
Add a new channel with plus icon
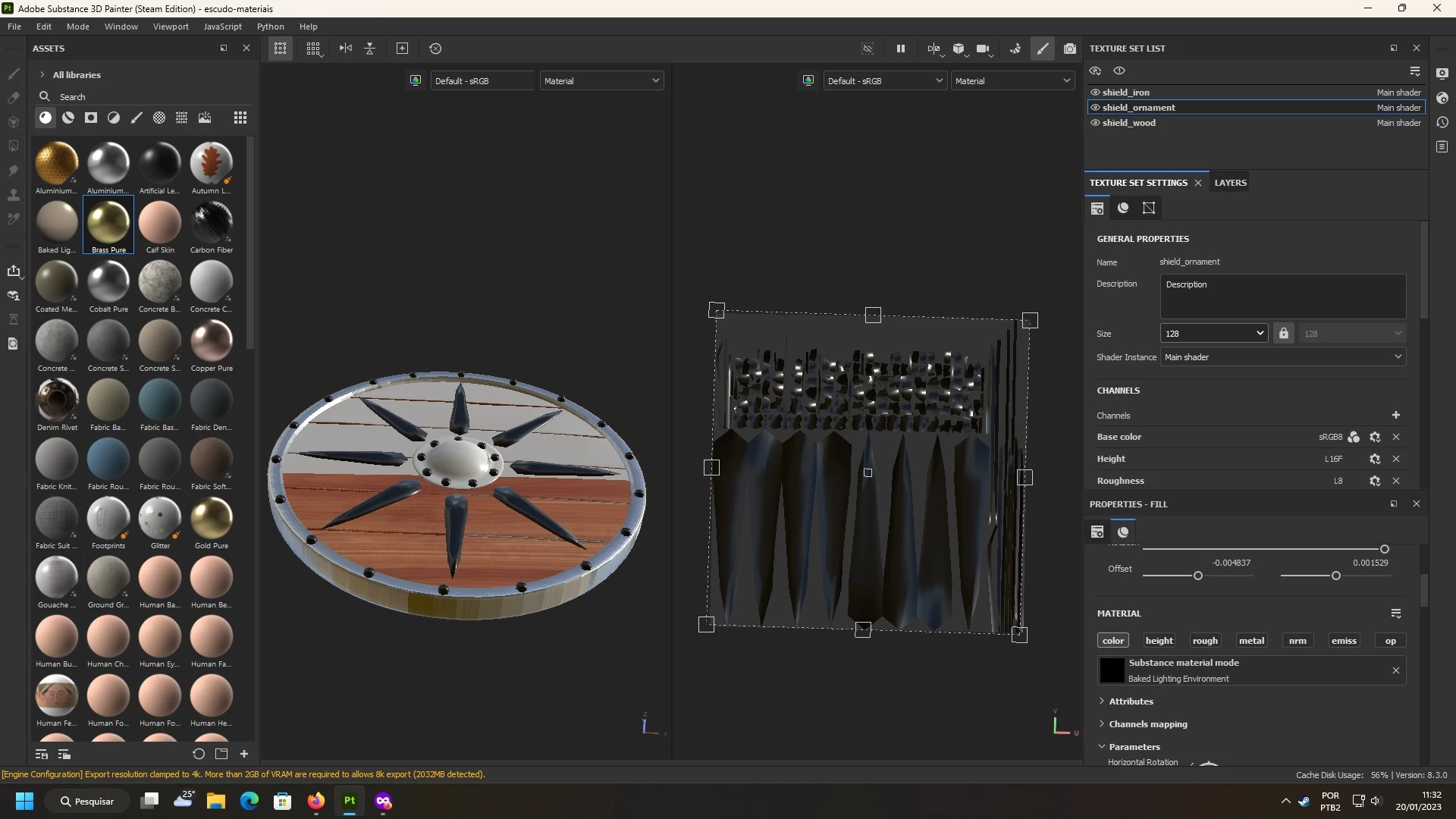tap(1396, 415)
